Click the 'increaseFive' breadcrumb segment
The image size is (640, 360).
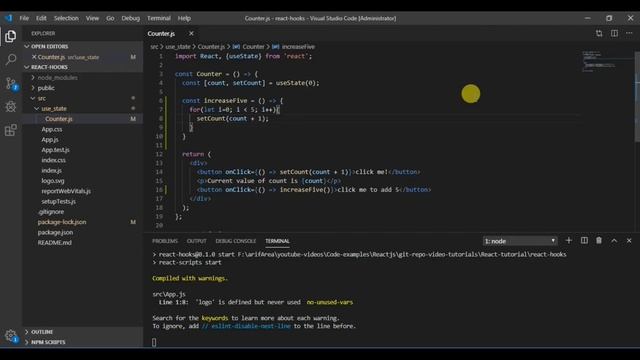tap(298, 47)
